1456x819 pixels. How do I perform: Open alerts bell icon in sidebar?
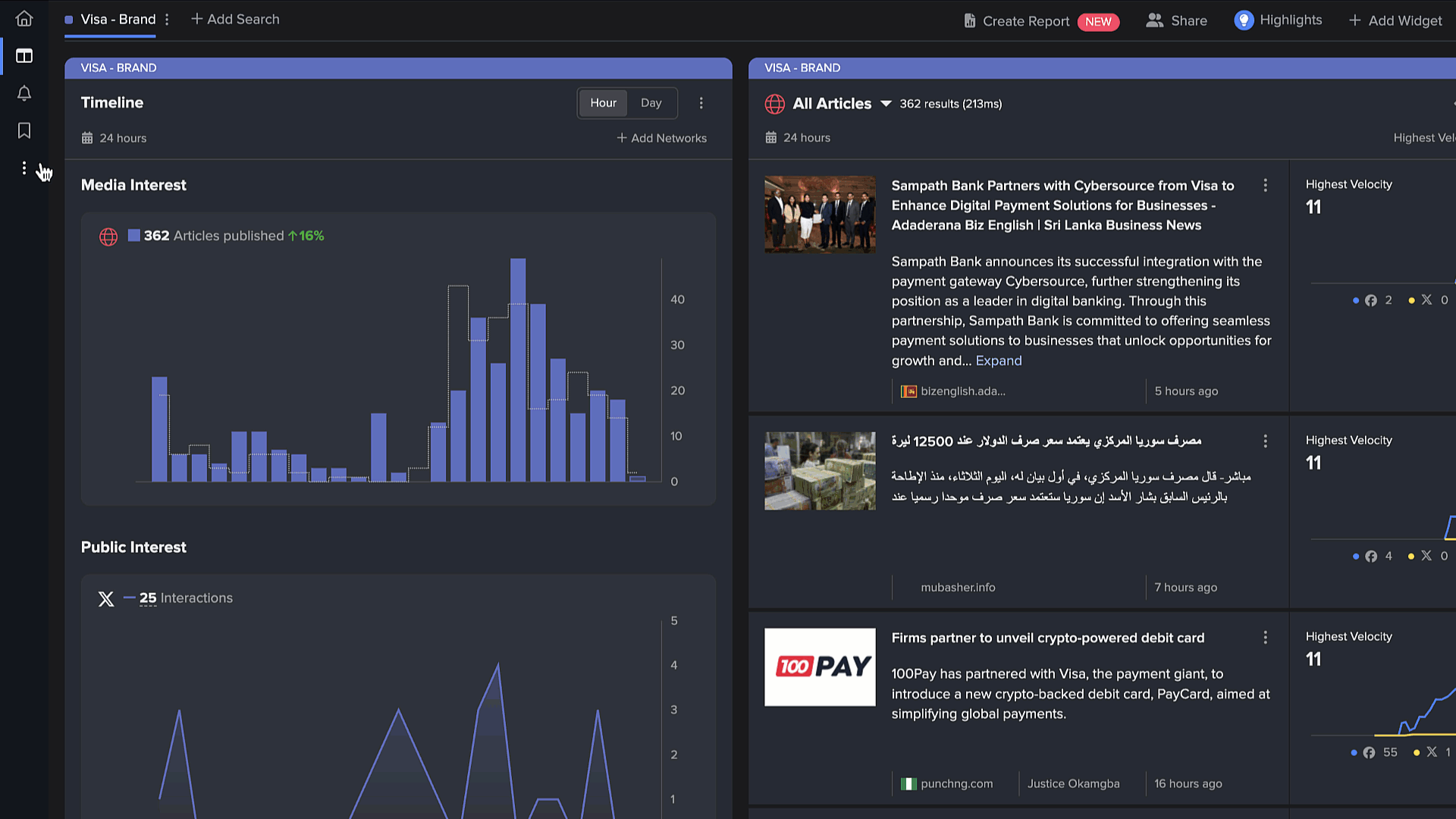coord(24,93)
